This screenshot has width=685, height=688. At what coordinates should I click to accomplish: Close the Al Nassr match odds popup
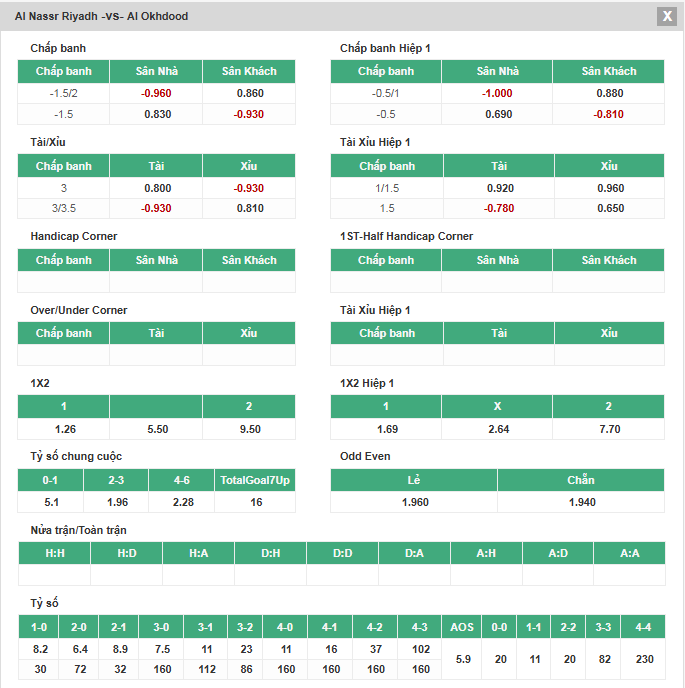pyautogui.click(x=666, y=16)
